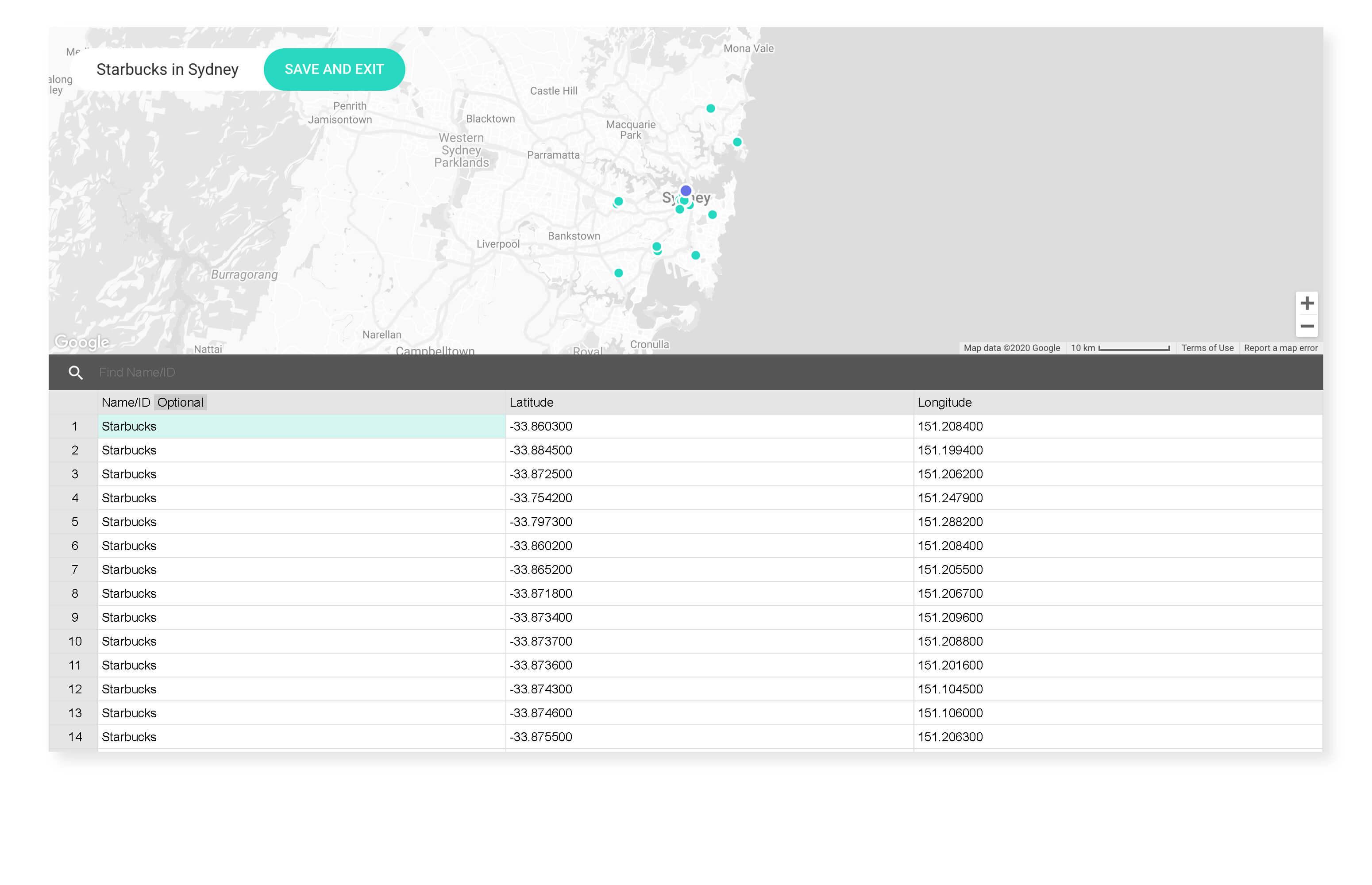Select longitude cell 151.205500
Screen dimensions: 1372x885
1118,569
